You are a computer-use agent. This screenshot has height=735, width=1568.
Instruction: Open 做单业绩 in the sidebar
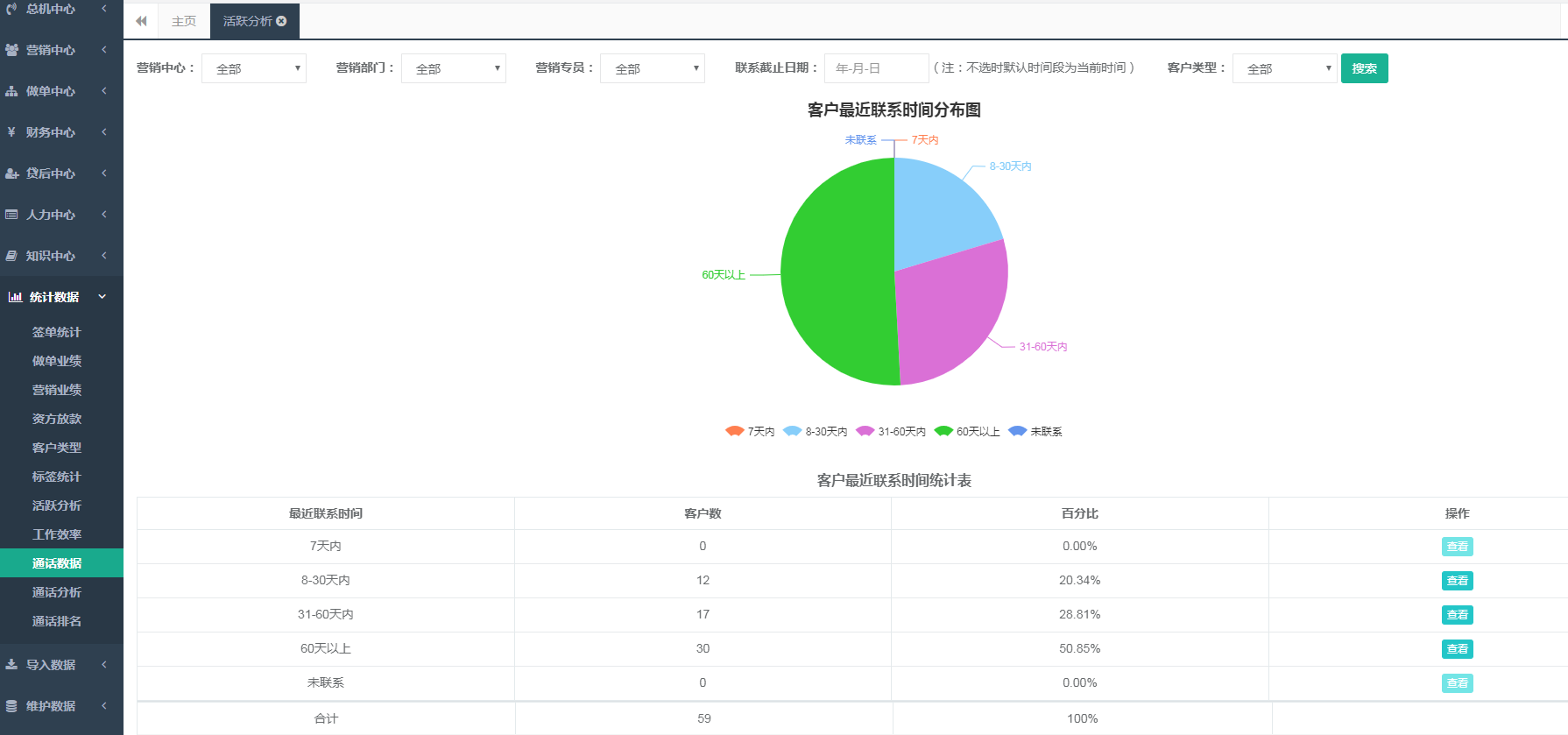pyautogui.click(x=57, y=361)
